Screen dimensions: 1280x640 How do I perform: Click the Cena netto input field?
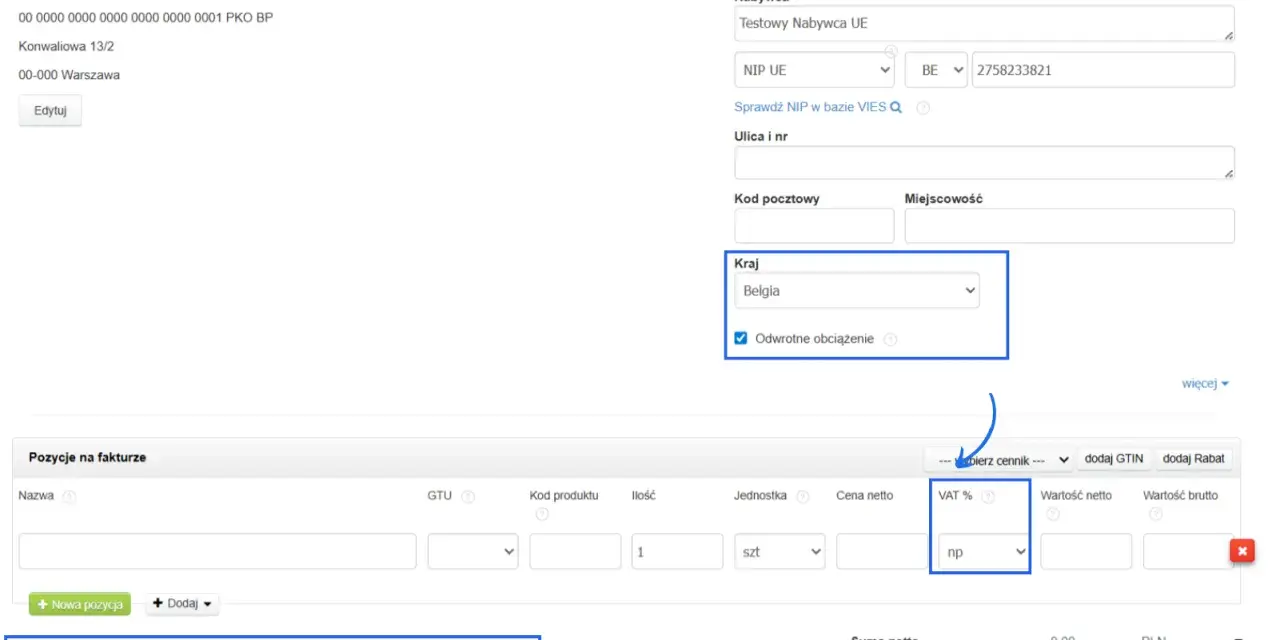coord(882,551)
